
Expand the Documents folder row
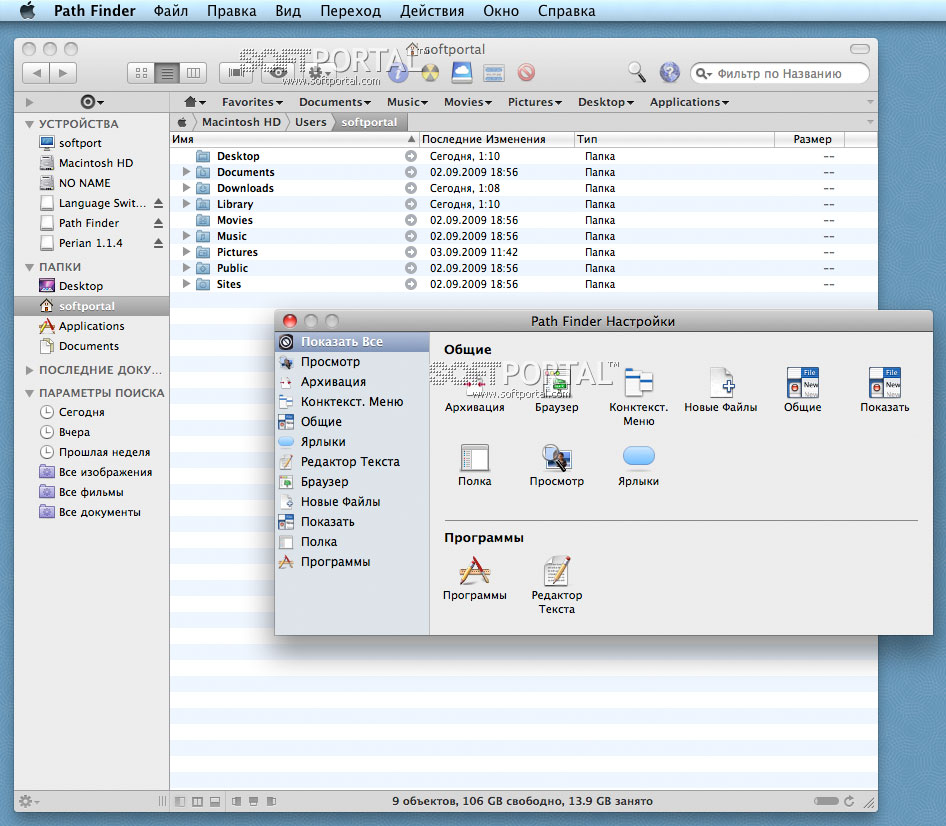(x=186, y=172)
